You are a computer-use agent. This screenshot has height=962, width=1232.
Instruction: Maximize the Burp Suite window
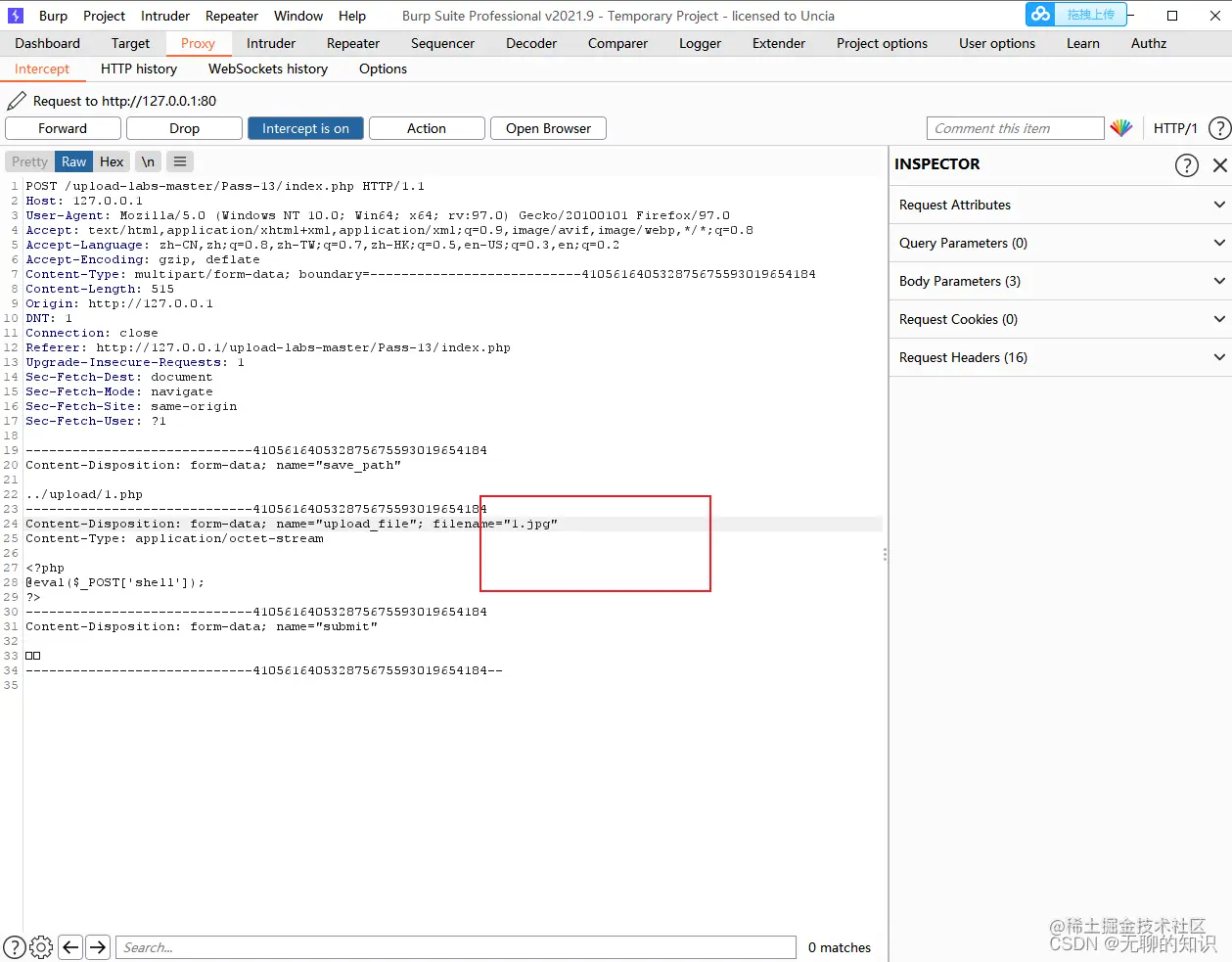[1172, 16]
